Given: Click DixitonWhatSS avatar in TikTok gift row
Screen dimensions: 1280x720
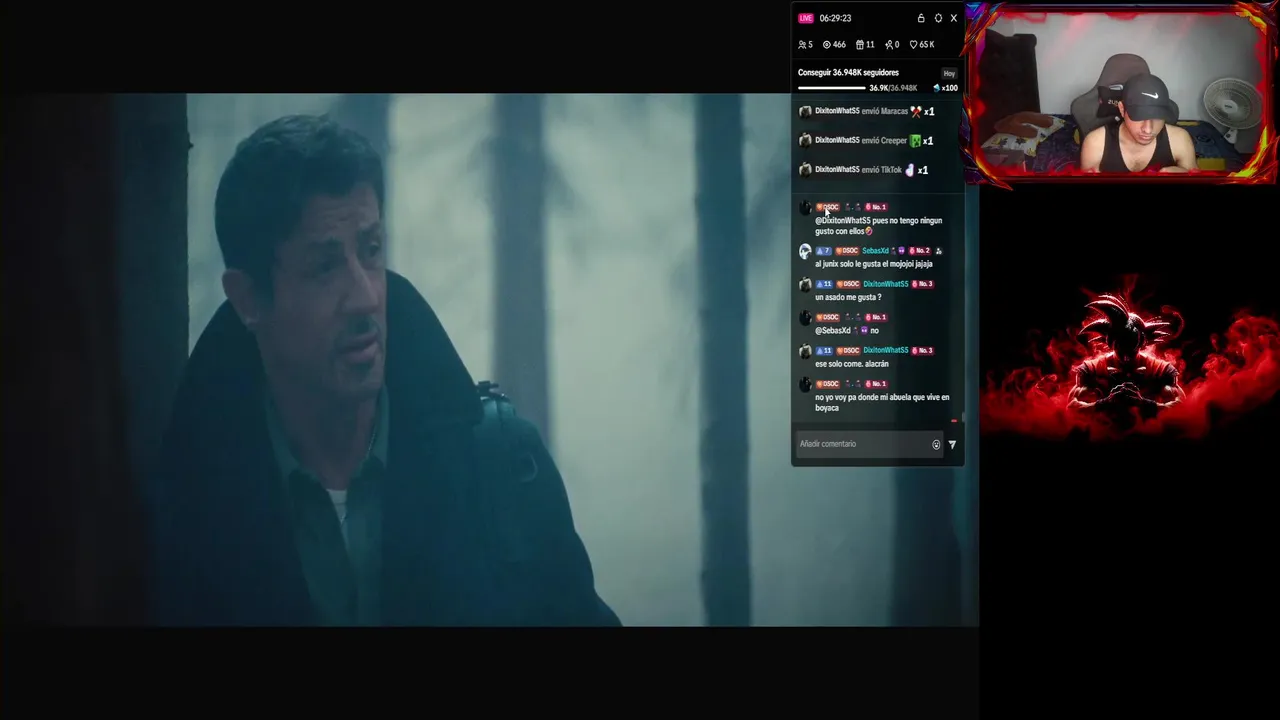Looking at the screenshot, I should [805, 169].
